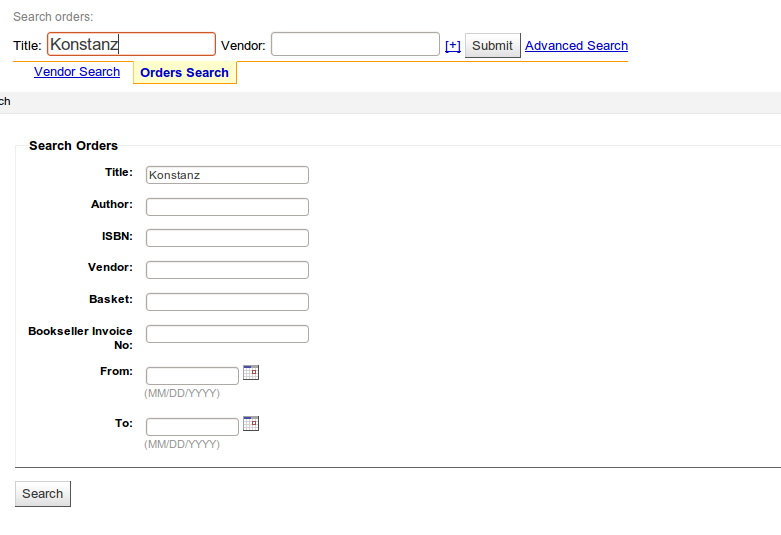Select the Orders Search tab
Screen dimensions: 781x535
click(184, 73)
